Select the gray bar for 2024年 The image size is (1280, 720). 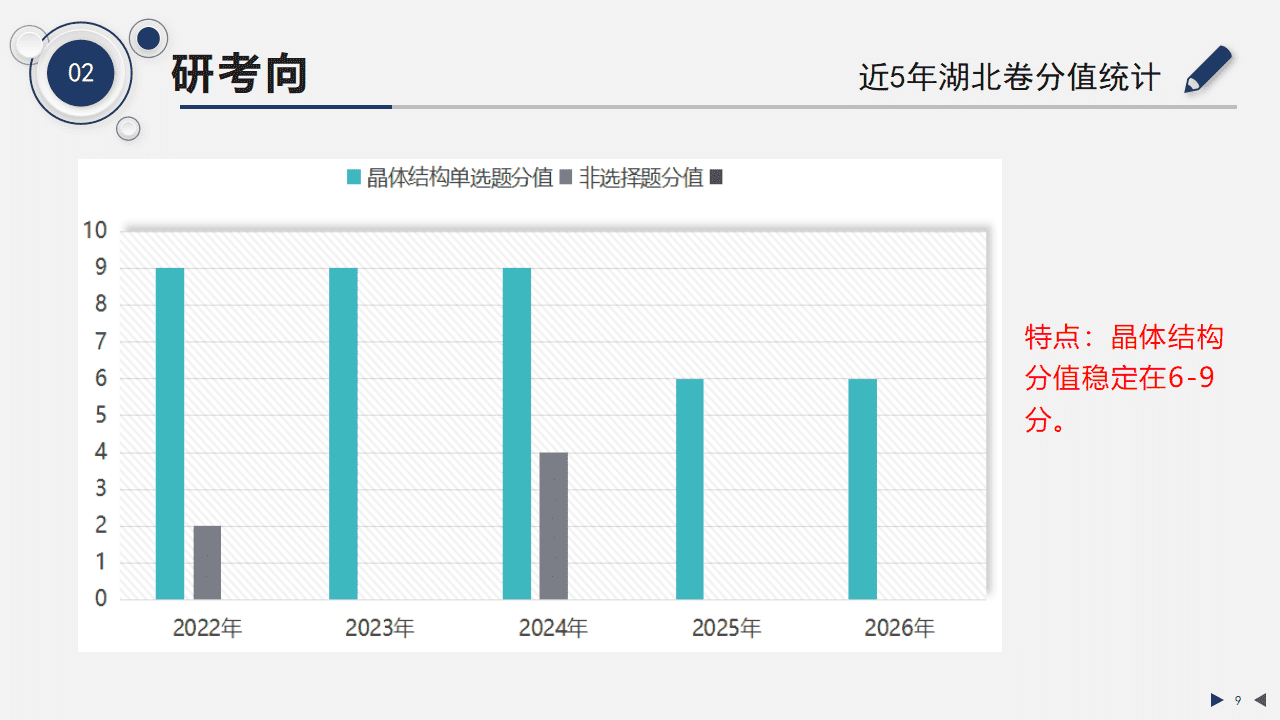pyautogui.click(x=554, y=526)
